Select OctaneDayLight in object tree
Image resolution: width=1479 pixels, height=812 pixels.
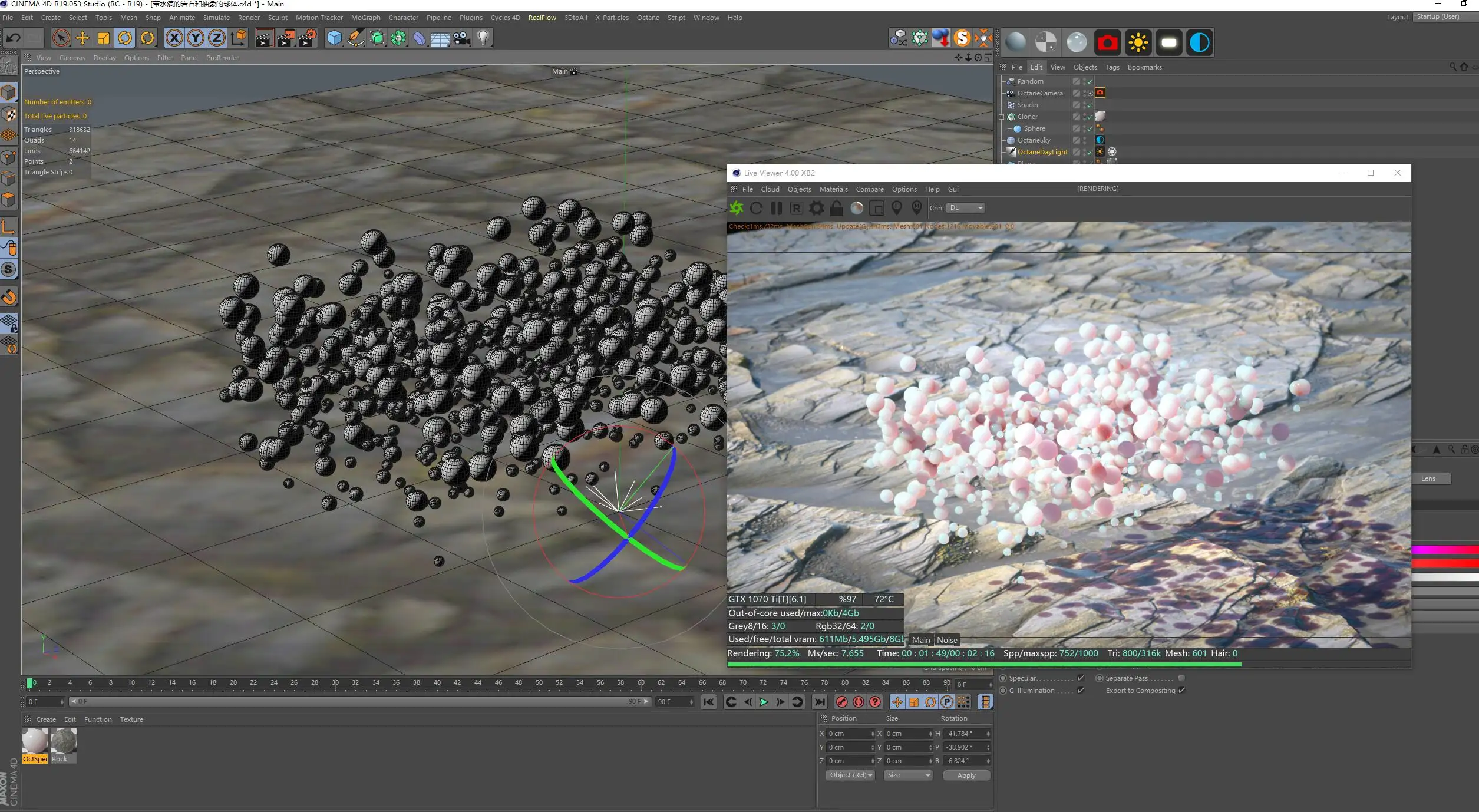click(x=1042, y=152)
